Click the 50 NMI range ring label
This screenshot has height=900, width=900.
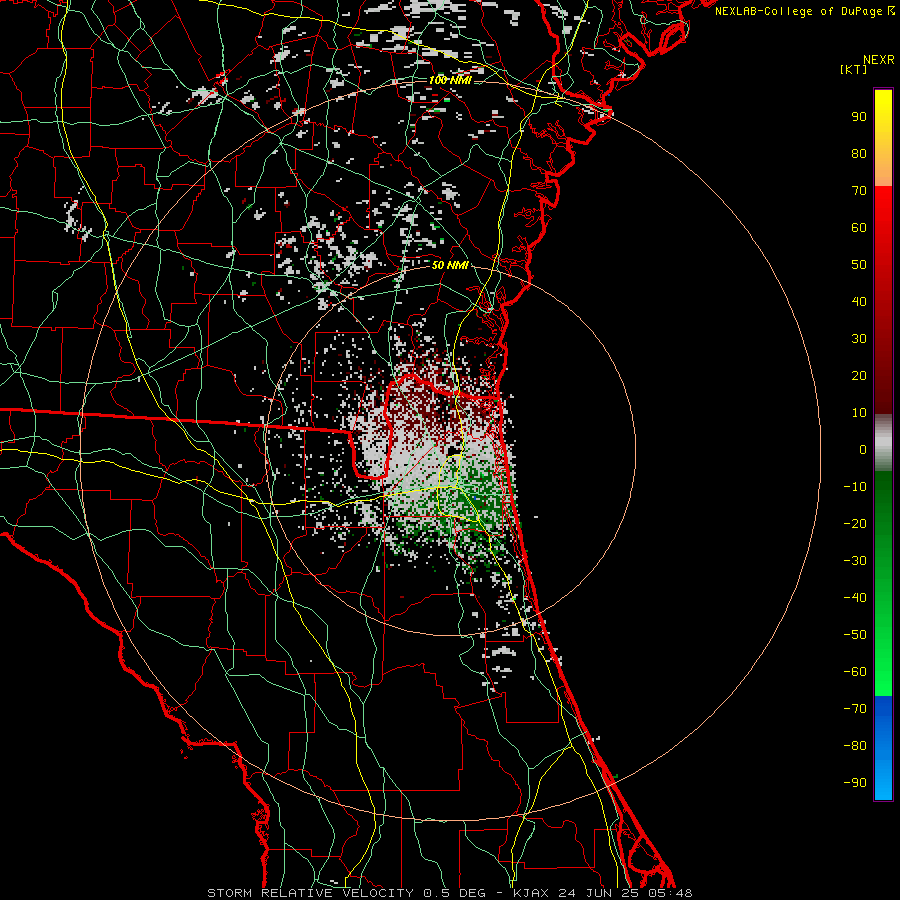[450, 265]
